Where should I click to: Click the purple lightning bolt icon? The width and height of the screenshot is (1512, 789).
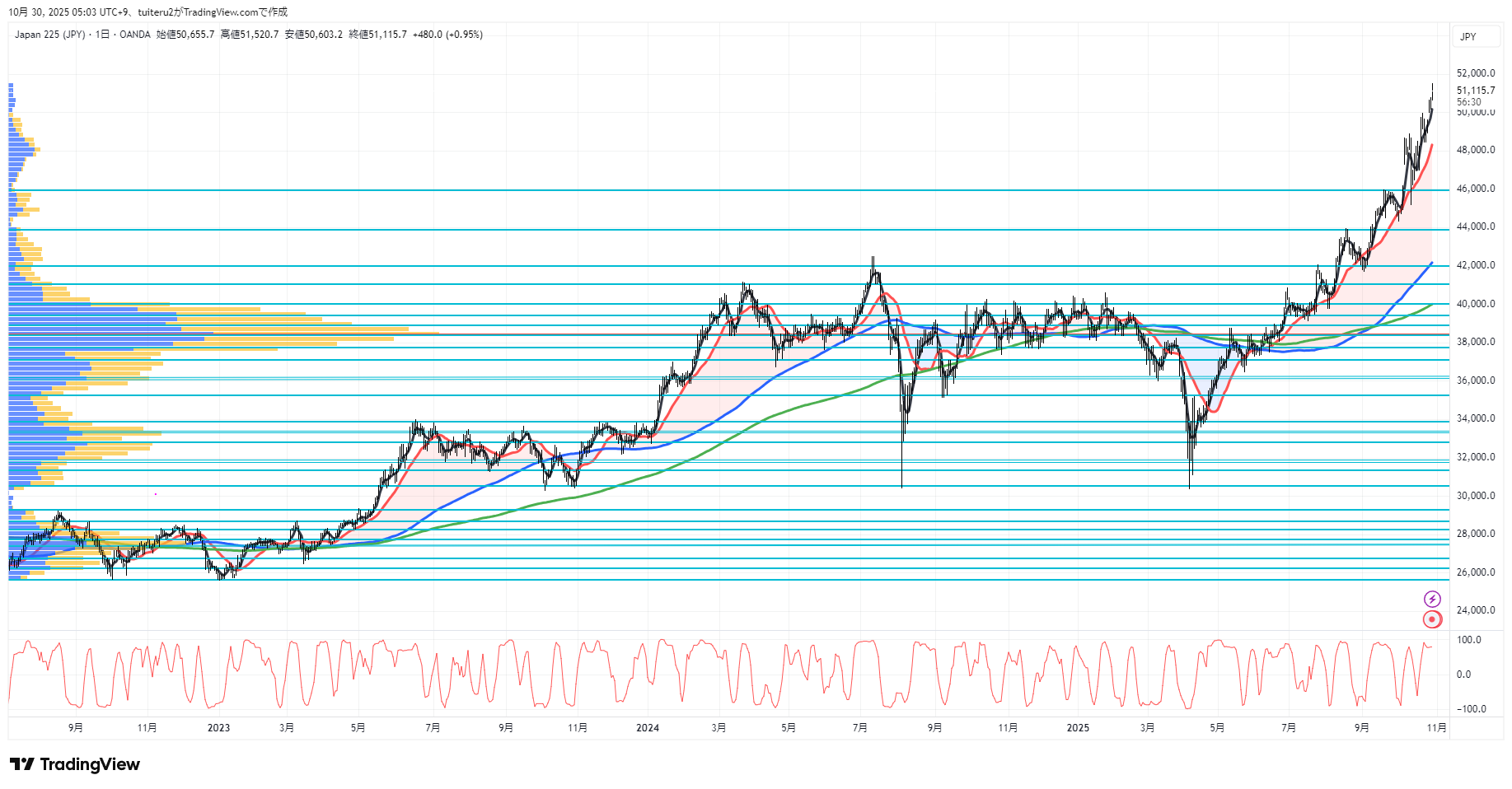(x=1432, y=599)
